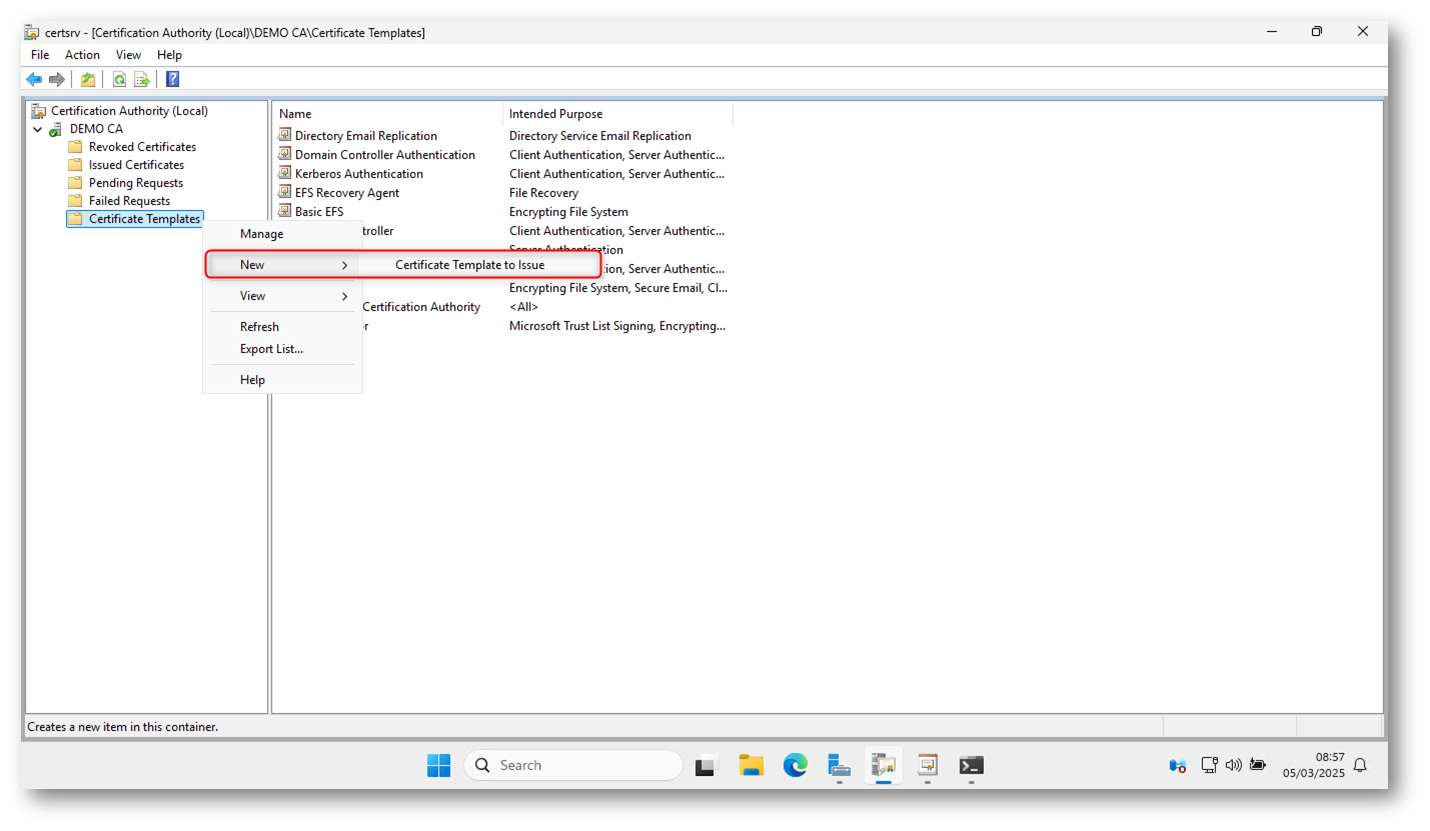The image size is (1430, 831).
Task: Open Task View from the taskbar
Action: (x=707, y=765)
